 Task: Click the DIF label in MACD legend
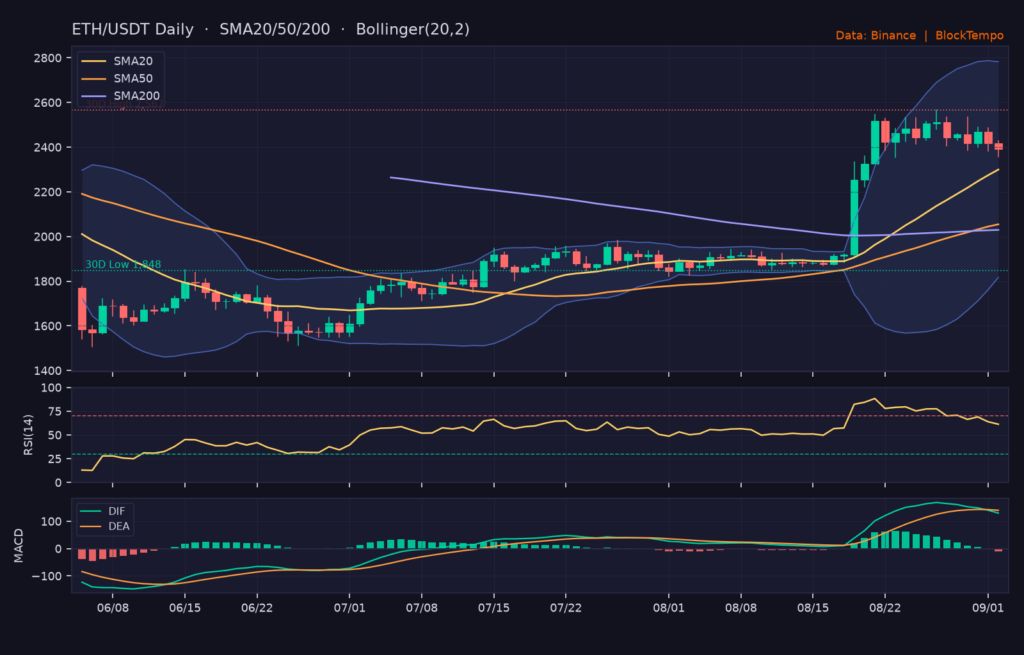click(116, 511)
